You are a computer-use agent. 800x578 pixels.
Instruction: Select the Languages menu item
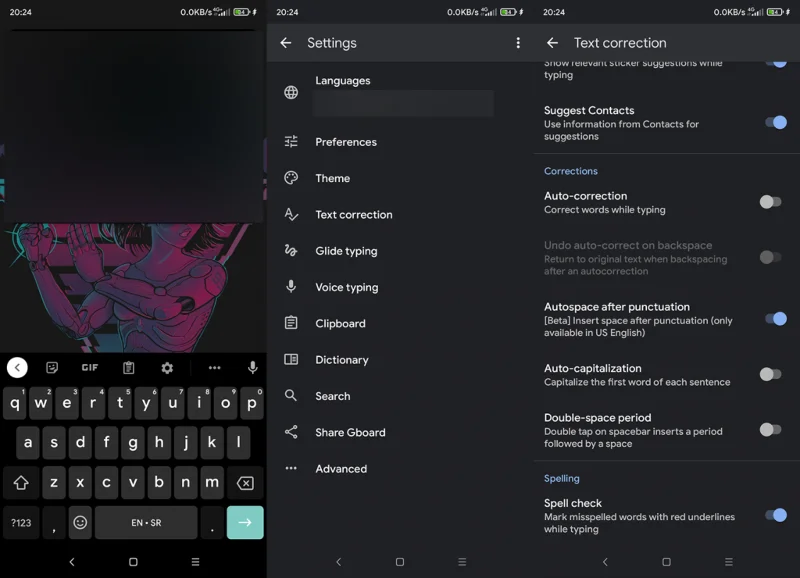400,93
